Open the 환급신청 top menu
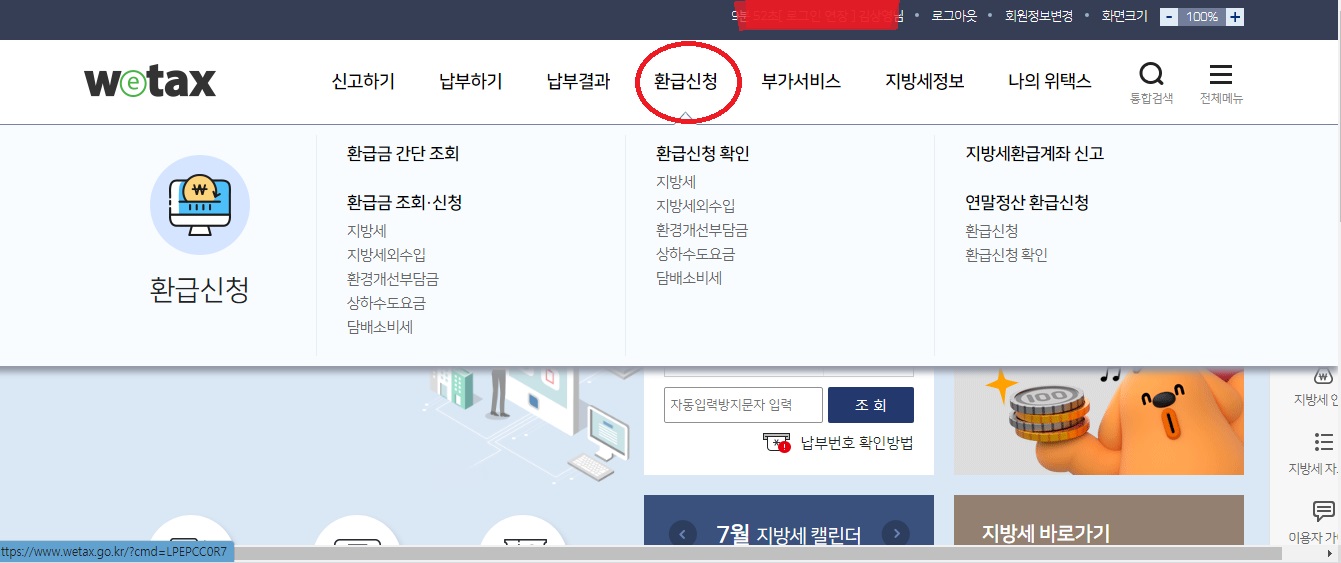Screen dimensions: 1341x563 (x=686, y=82)
